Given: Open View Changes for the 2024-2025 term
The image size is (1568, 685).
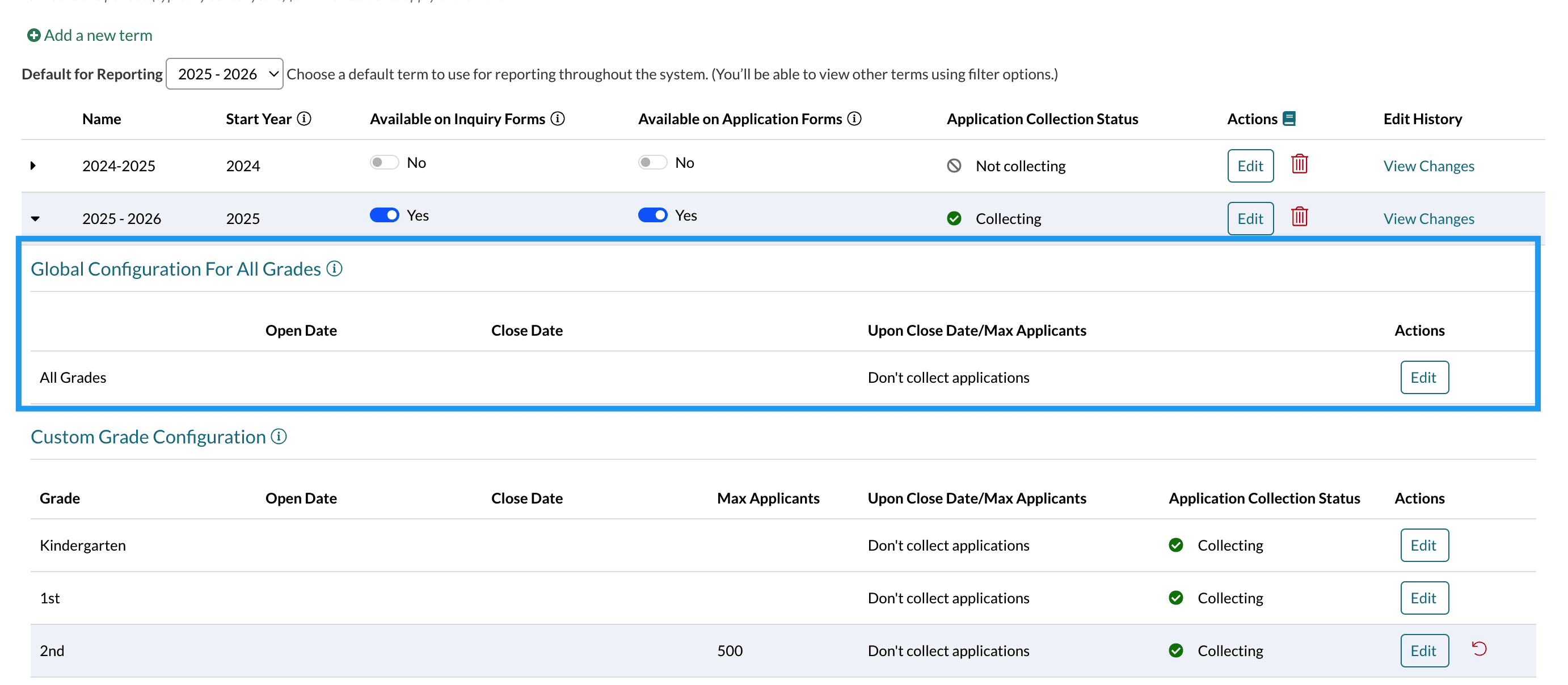Looking at the screenshot, I should coord(1428,166).
